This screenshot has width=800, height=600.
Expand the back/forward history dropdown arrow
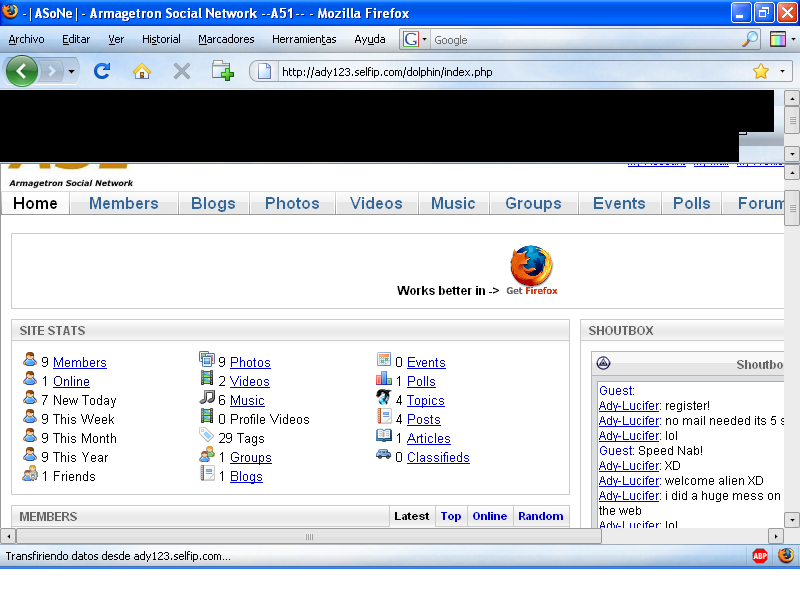[73, 71]
